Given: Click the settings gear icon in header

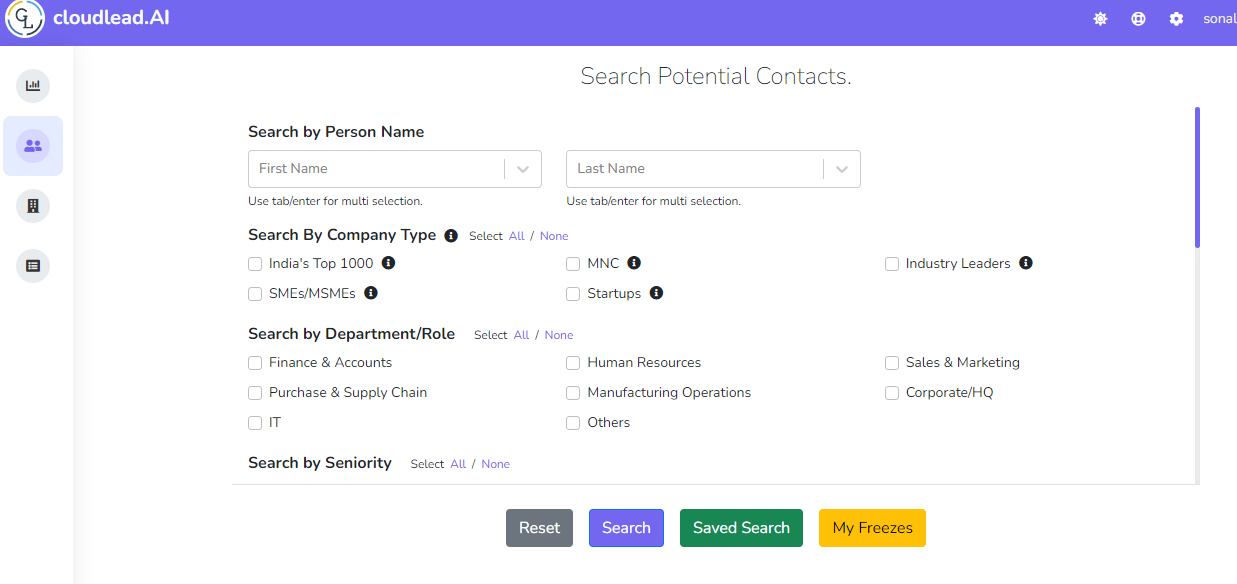Looking at the screenshot, I should [x=1176, y=19].
